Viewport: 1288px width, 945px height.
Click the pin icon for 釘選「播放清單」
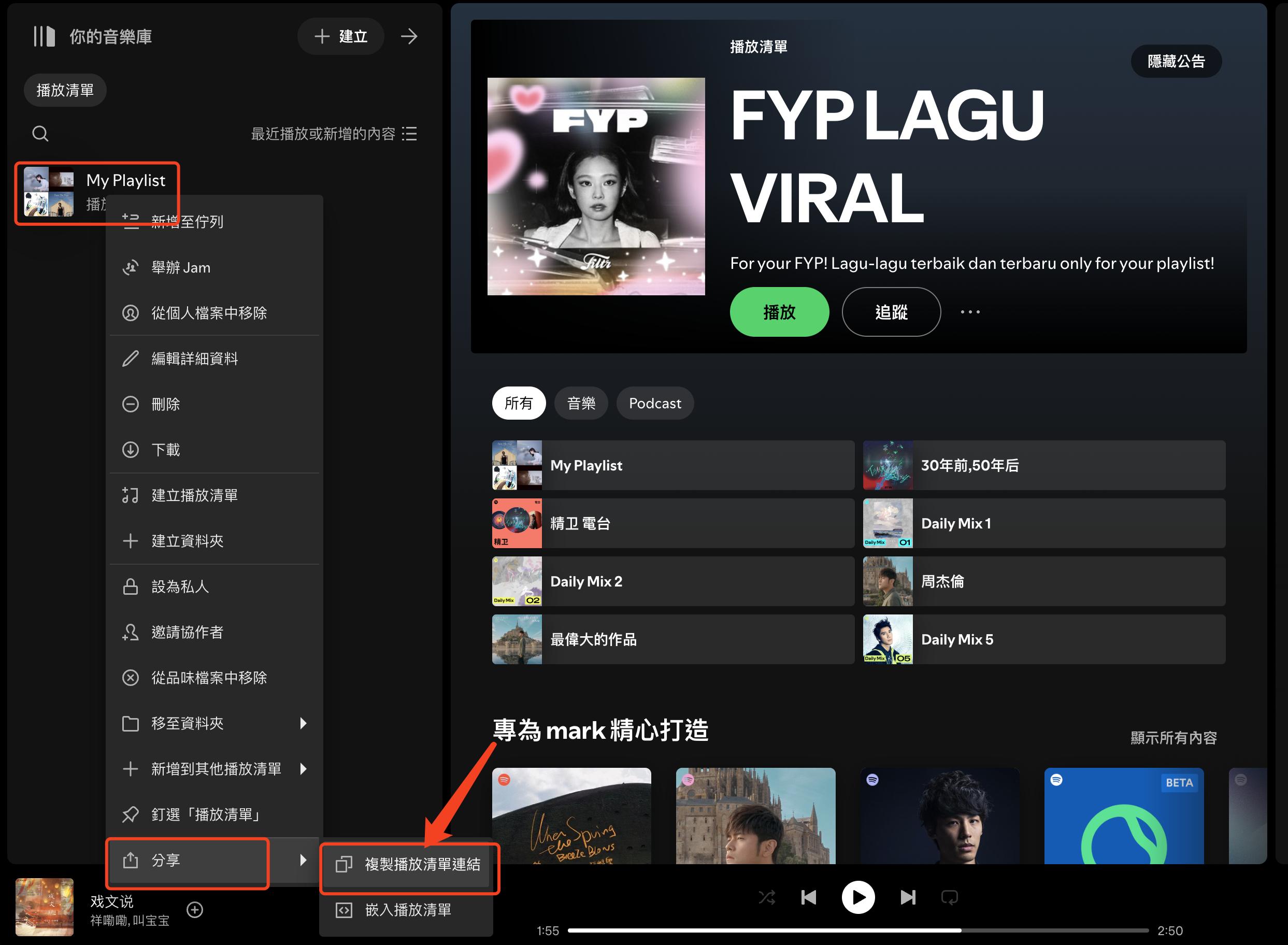pos(131,814)
